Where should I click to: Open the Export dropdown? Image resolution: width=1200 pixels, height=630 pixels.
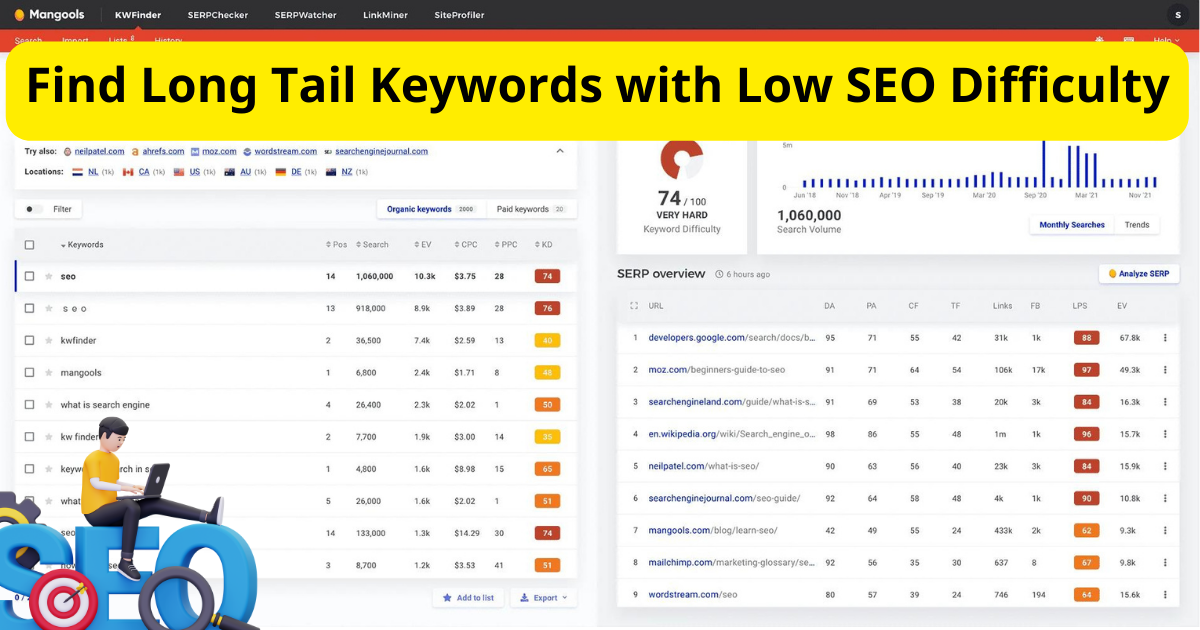point(544,596)
